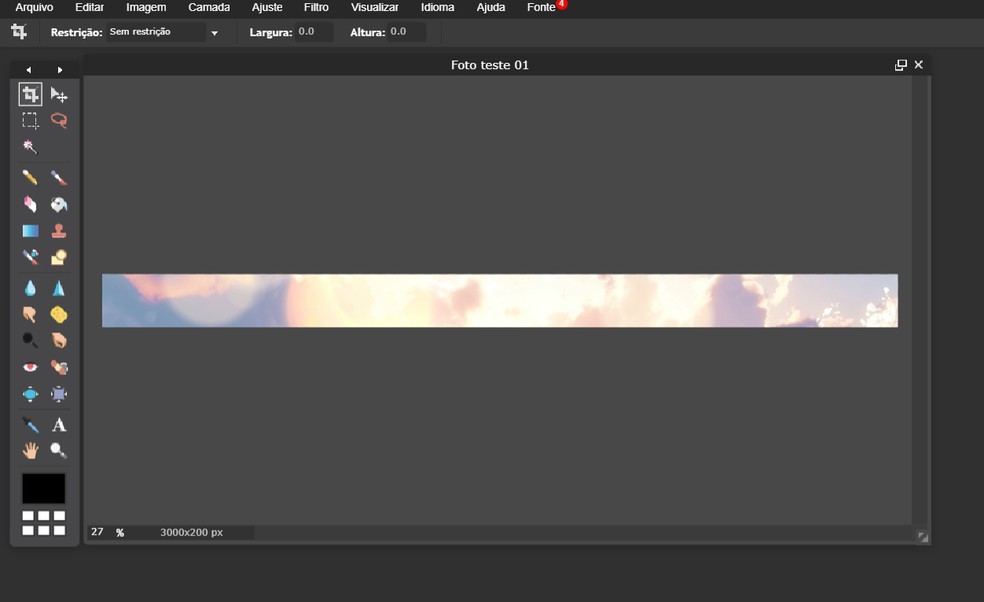
Task: Select the Brush tool
Action: [59, 178]
